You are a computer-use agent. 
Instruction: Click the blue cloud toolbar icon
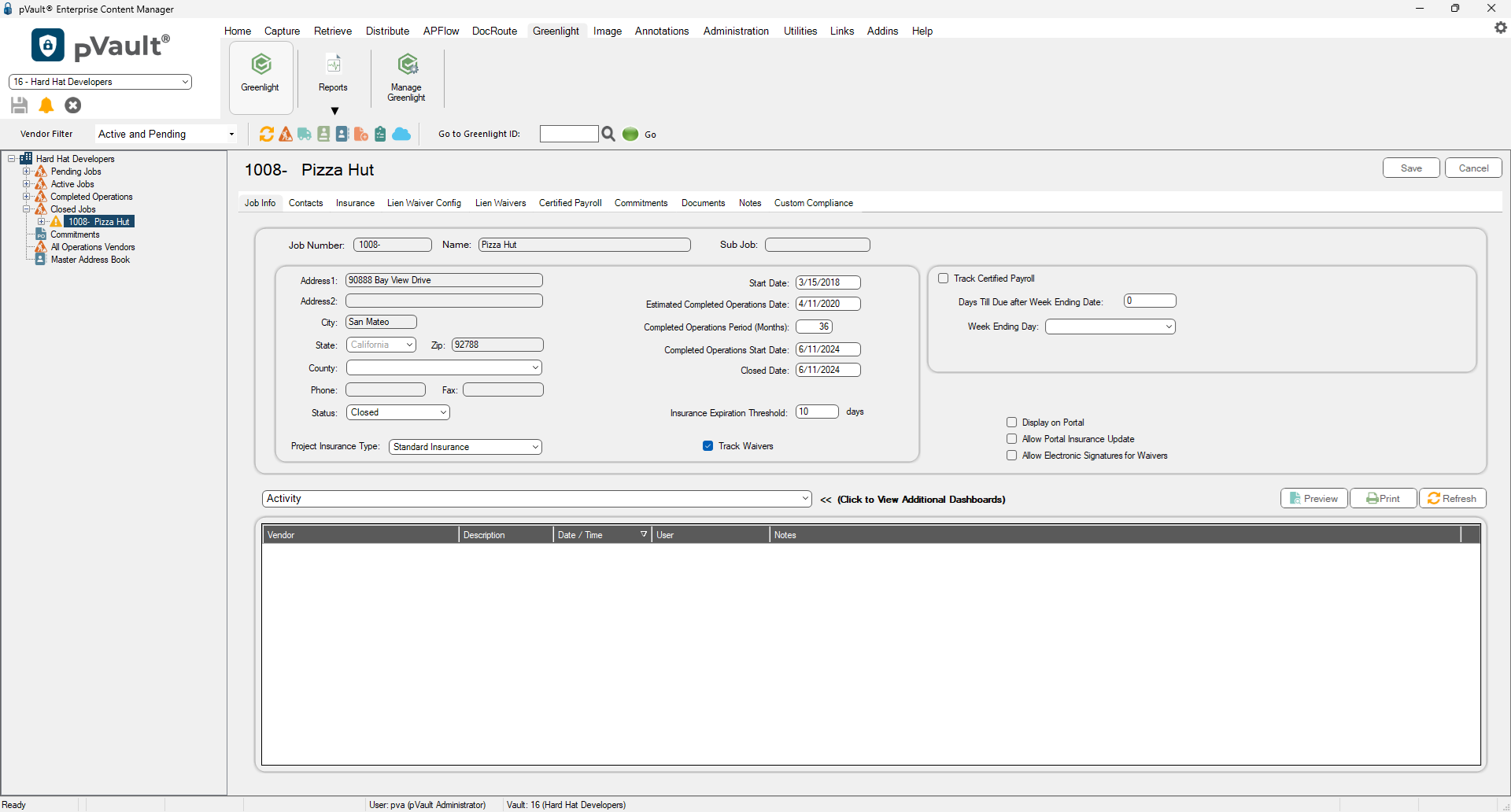[401, 135]
